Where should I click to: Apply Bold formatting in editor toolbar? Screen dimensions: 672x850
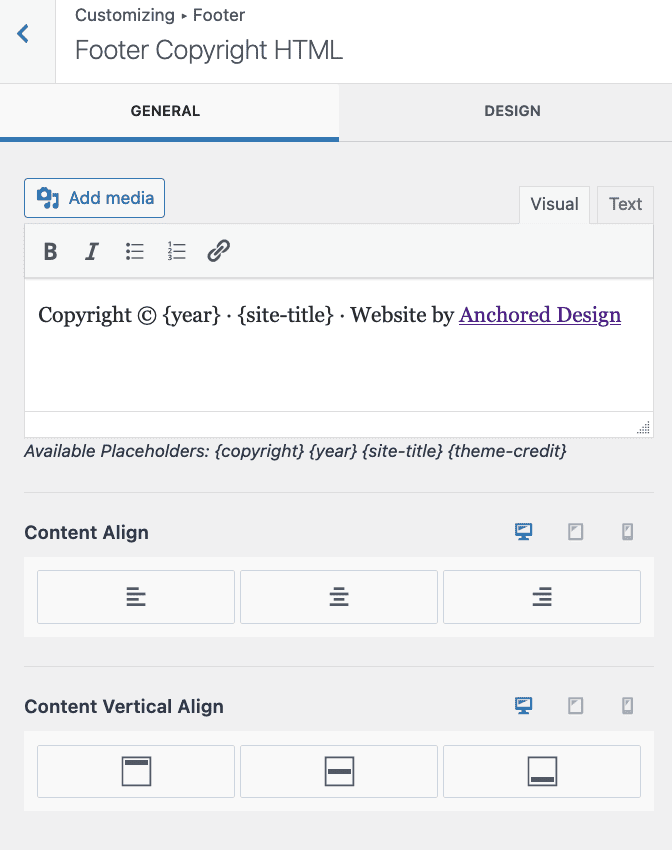point(50,252)
